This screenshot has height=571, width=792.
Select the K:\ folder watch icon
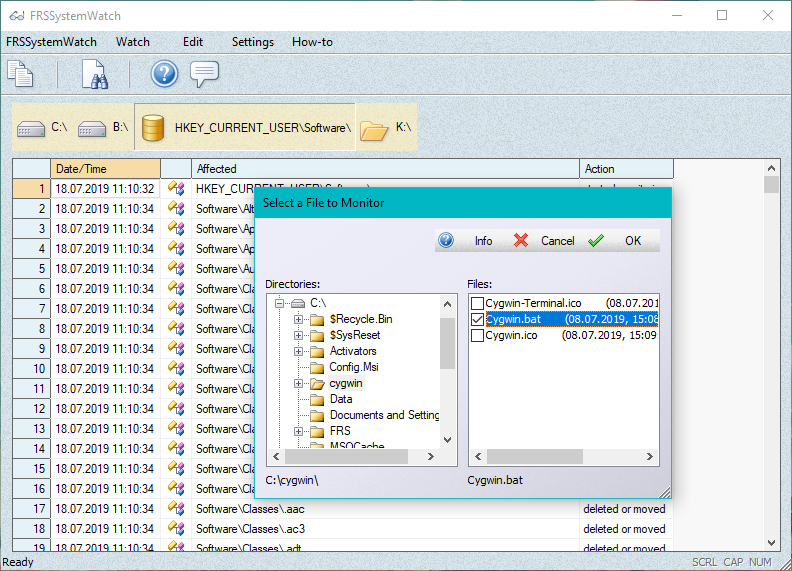tap(373, 128)
